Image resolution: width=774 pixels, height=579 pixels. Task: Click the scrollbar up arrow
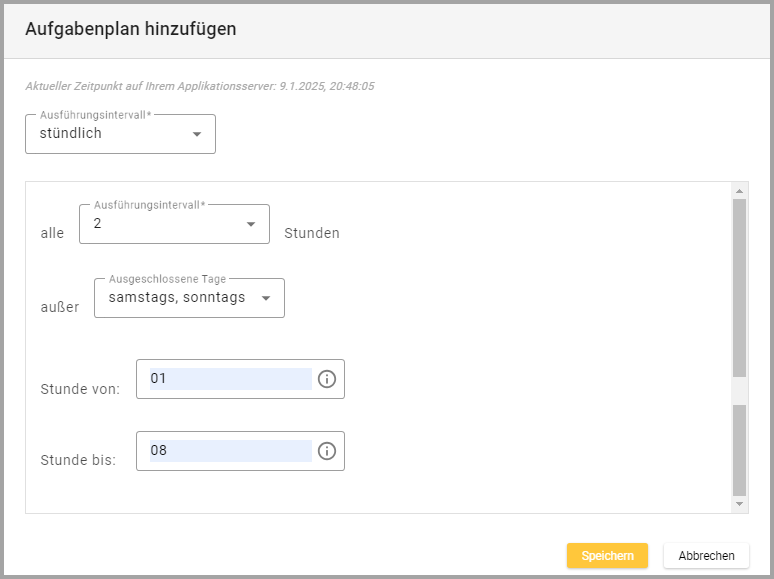pos(739,191)
